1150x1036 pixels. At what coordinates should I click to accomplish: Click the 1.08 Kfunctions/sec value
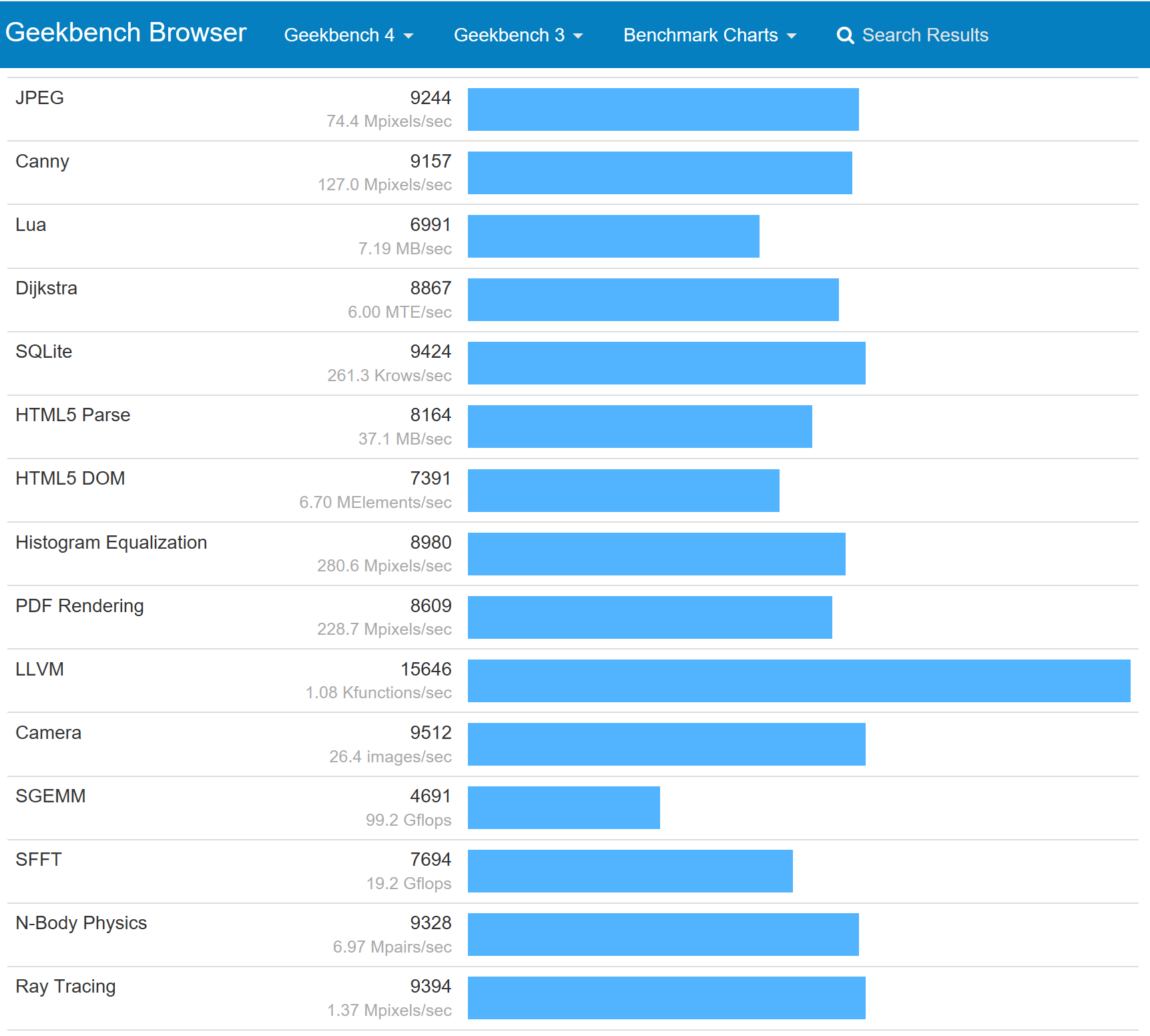pos(378,692)
